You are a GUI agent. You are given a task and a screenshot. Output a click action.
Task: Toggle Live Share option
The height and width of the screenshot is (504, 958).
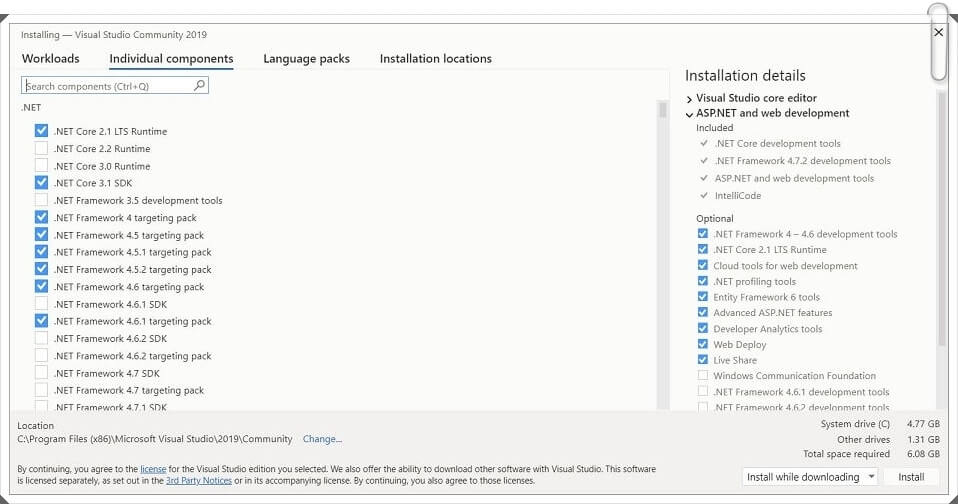[703, 360]
